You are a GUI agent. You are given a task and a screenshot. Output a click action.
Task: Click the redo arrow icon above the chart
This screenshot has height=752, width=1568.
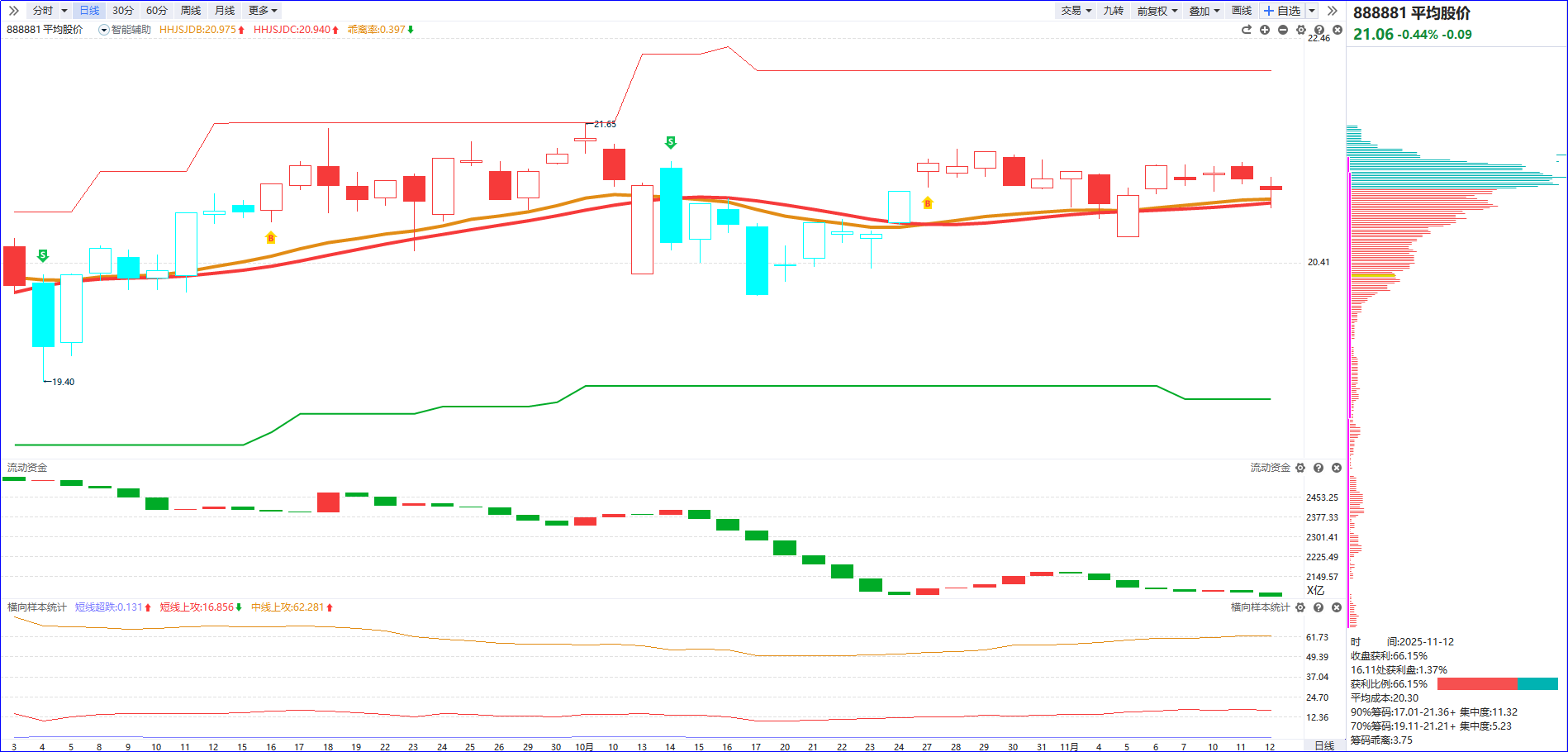click(1247, 30)
